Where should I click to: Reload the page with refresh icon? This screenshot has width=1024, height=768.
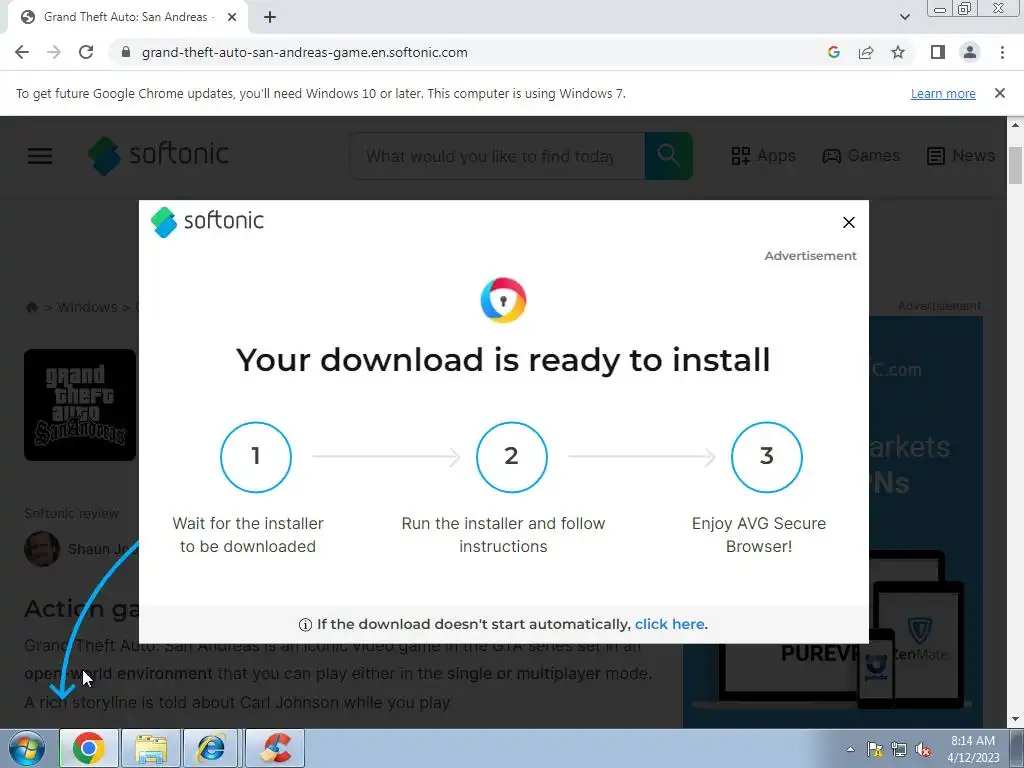[x=86, y=52]
